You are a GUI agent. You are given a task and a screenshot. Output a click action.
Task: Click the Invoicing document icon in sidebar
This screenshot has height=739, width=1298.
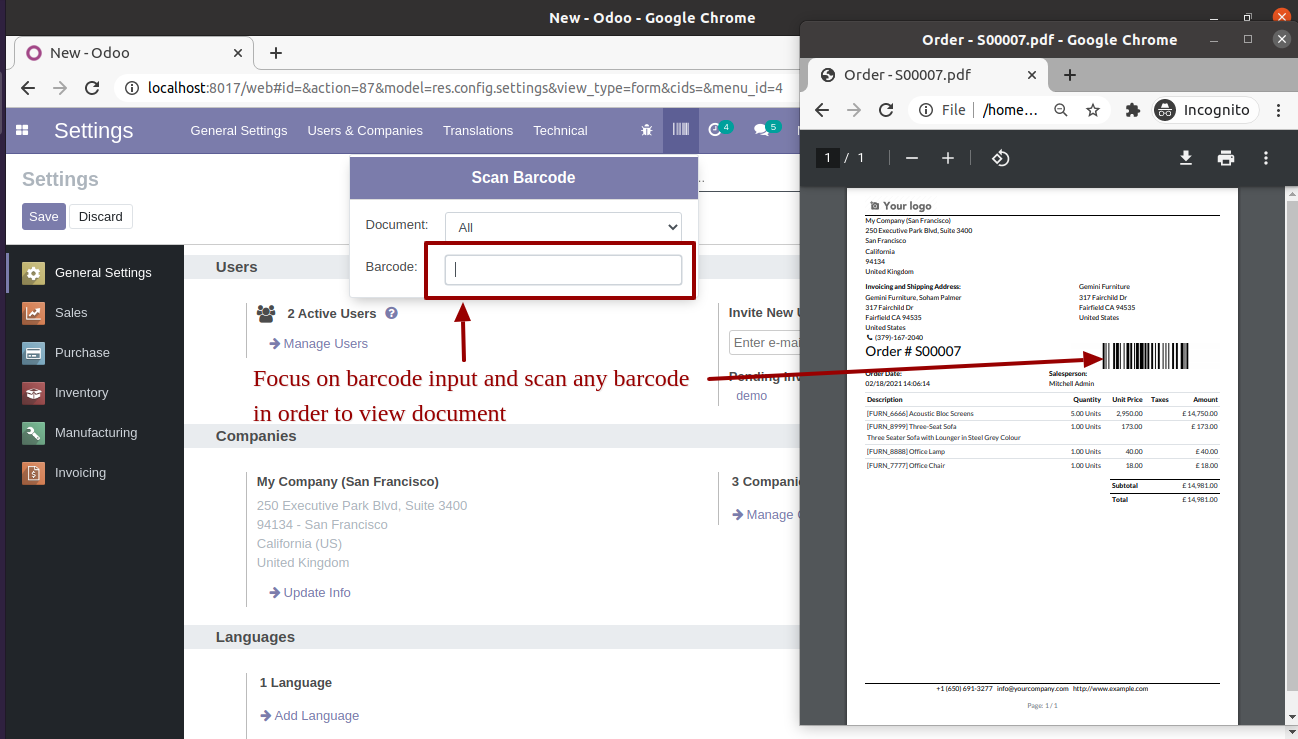coord(34,473)
